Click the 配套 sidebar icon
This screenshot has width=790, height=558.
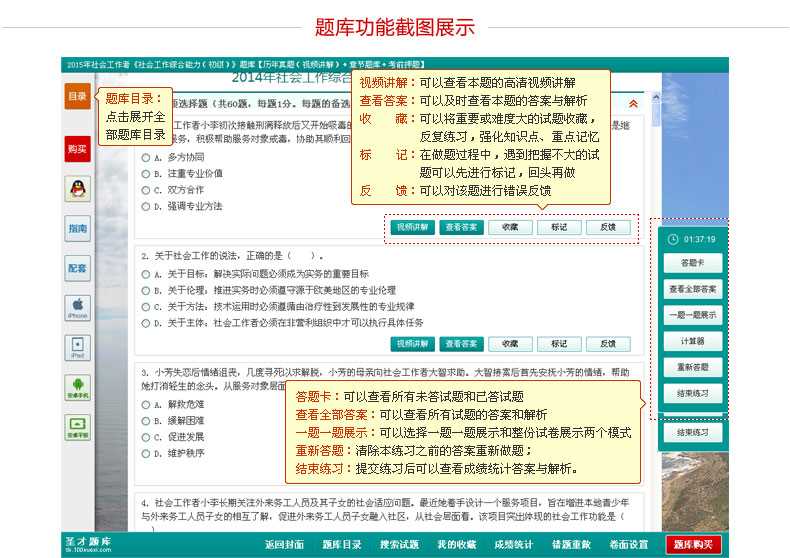pyautogui.click(x=77, y=268)
